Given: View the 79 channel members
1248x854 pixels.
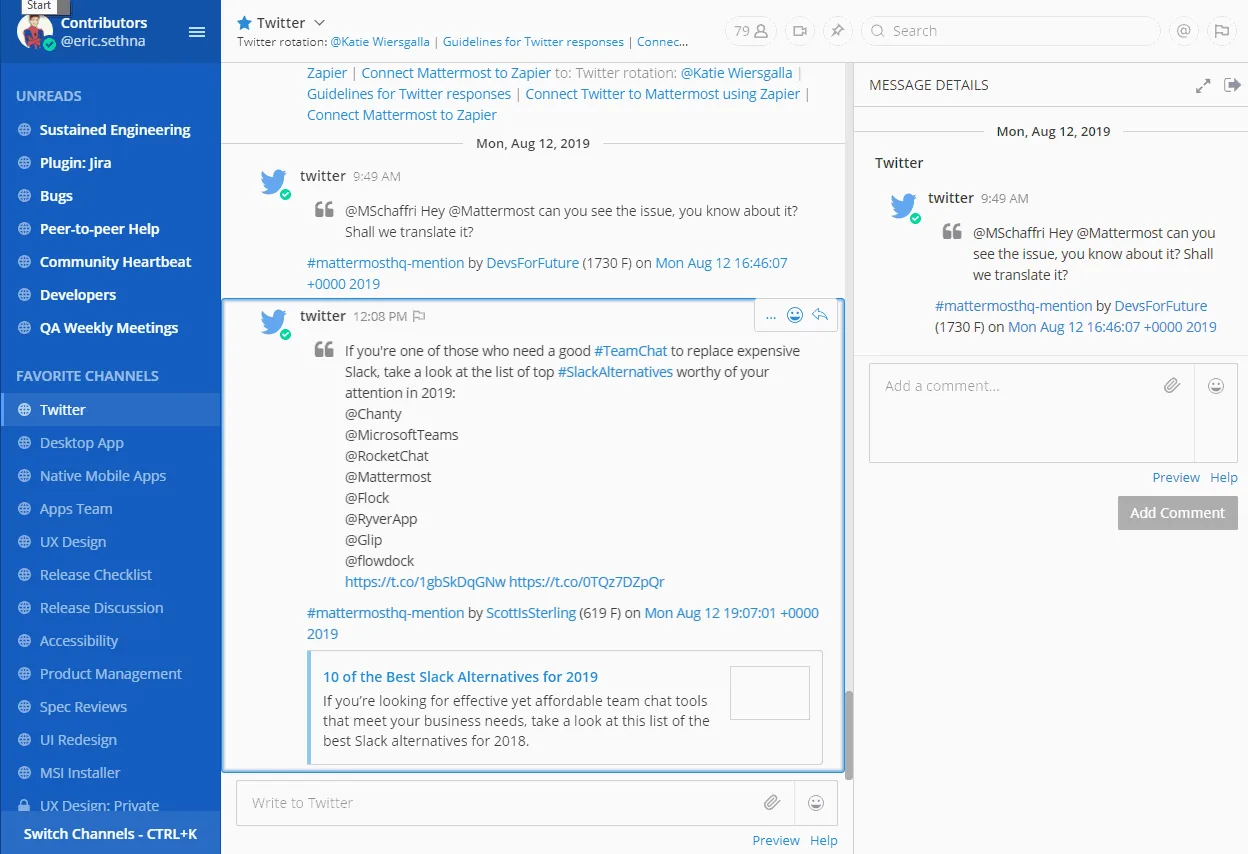Looking at the screenshot, I should pos(750,31).
